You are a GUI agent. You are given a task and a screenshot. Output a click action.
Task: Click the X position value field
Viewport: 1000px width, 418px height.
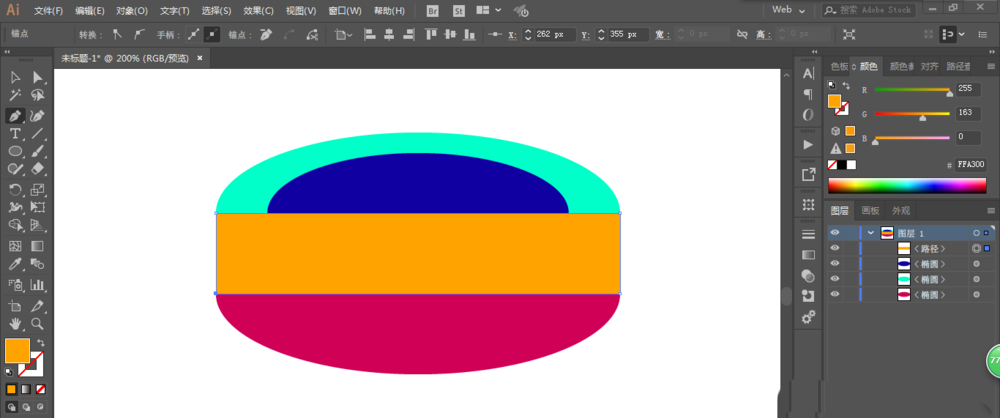coord(550,34)
